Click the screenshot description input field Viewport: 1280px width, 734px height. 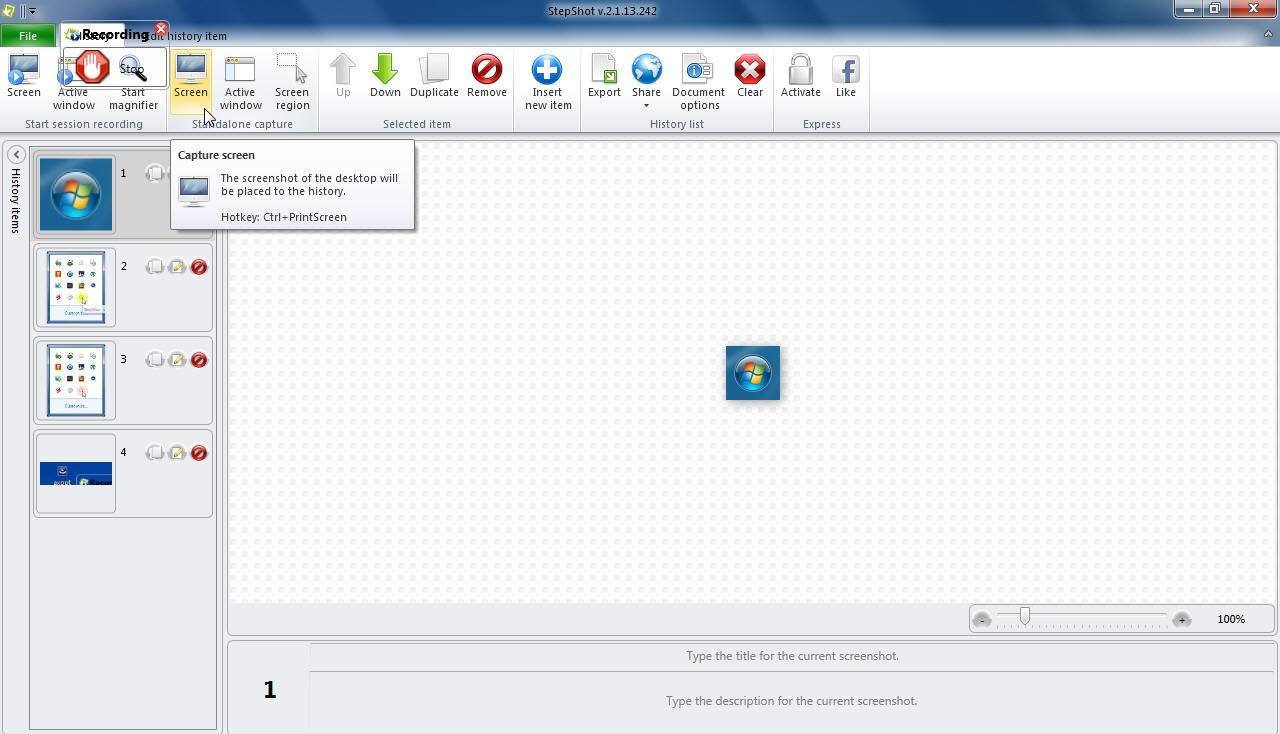(792, 701)
